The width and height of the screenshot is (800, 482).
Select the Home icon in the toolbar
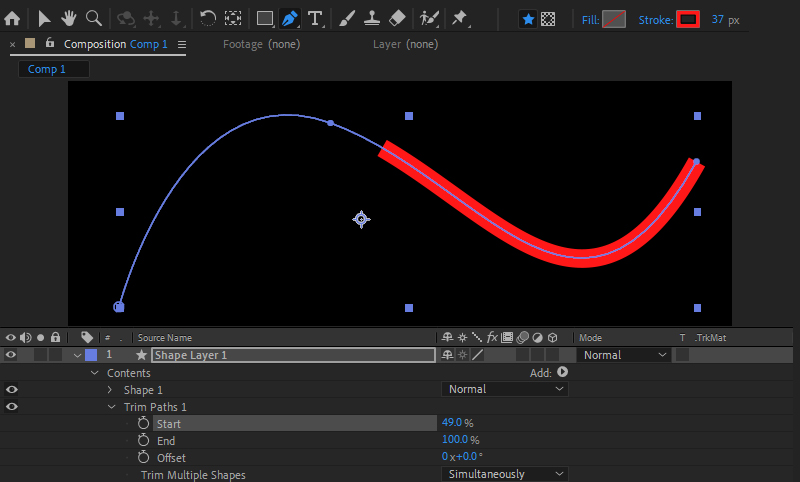pyautogui.click(x=12, y=18)
